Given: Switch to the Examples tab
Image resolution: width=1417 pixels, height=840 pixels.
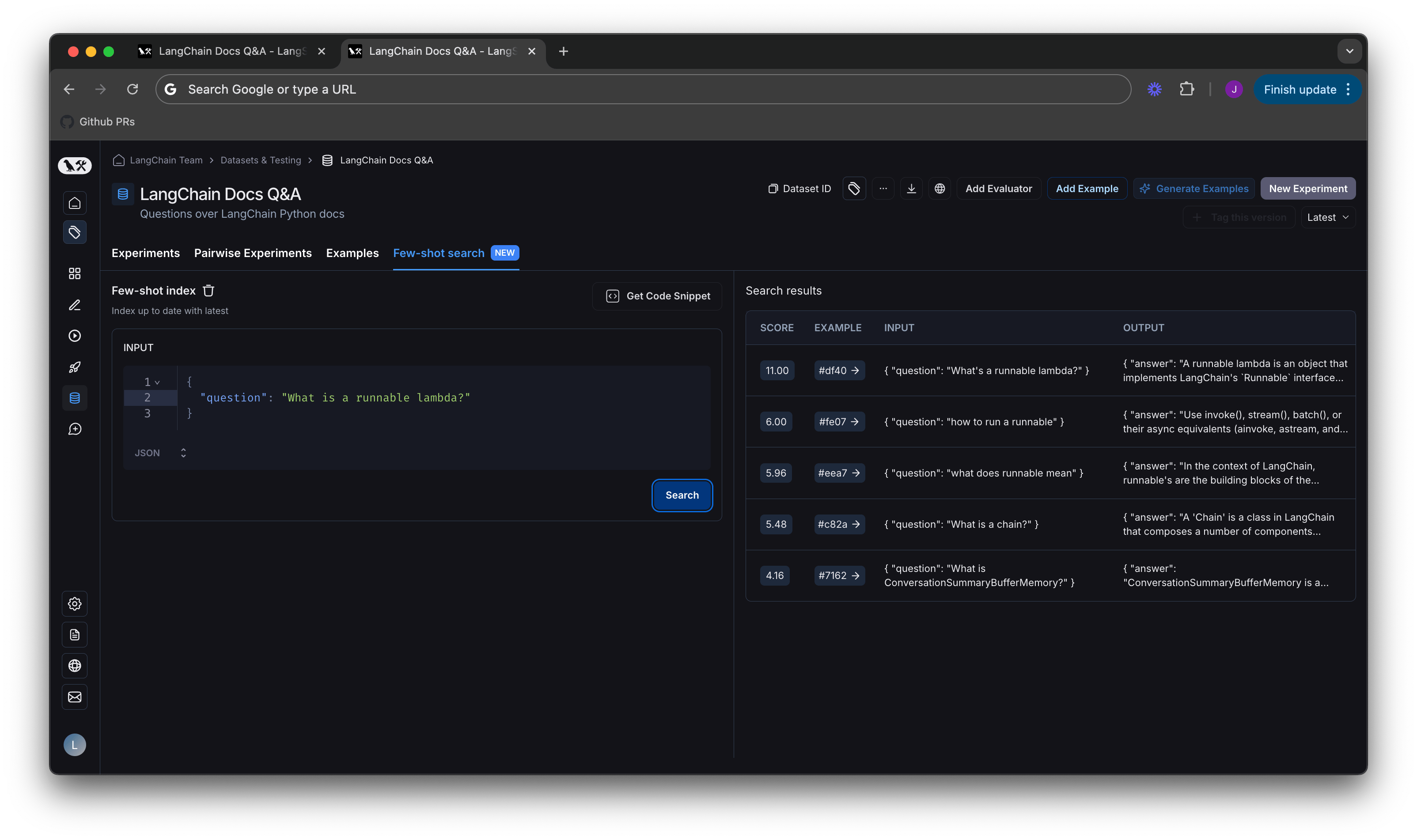Looking at the screenshot, I should [352, 253].
